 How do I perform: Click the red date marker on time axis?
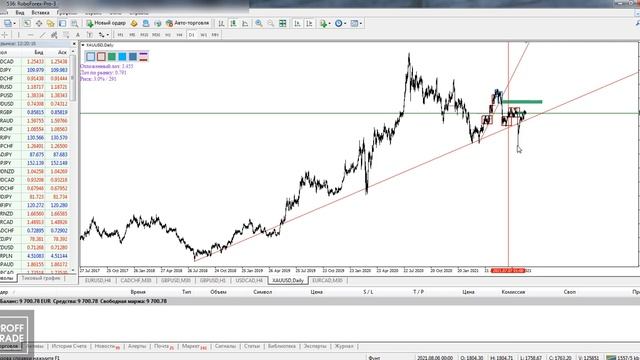pos(508,270)
